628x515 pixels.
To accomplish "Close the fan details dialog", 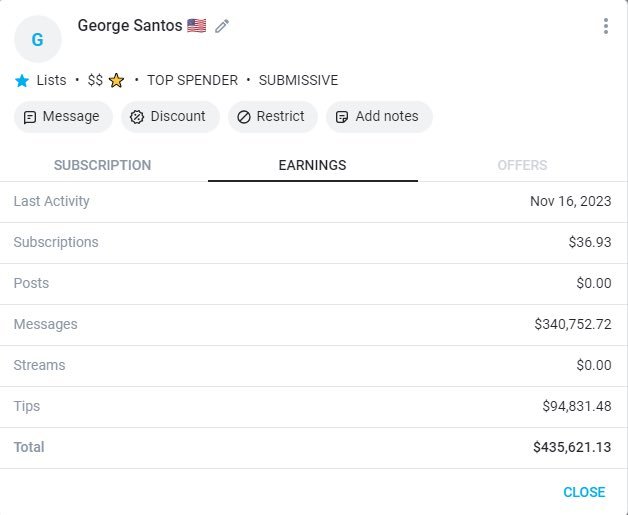I will click(x=584, y=492).
